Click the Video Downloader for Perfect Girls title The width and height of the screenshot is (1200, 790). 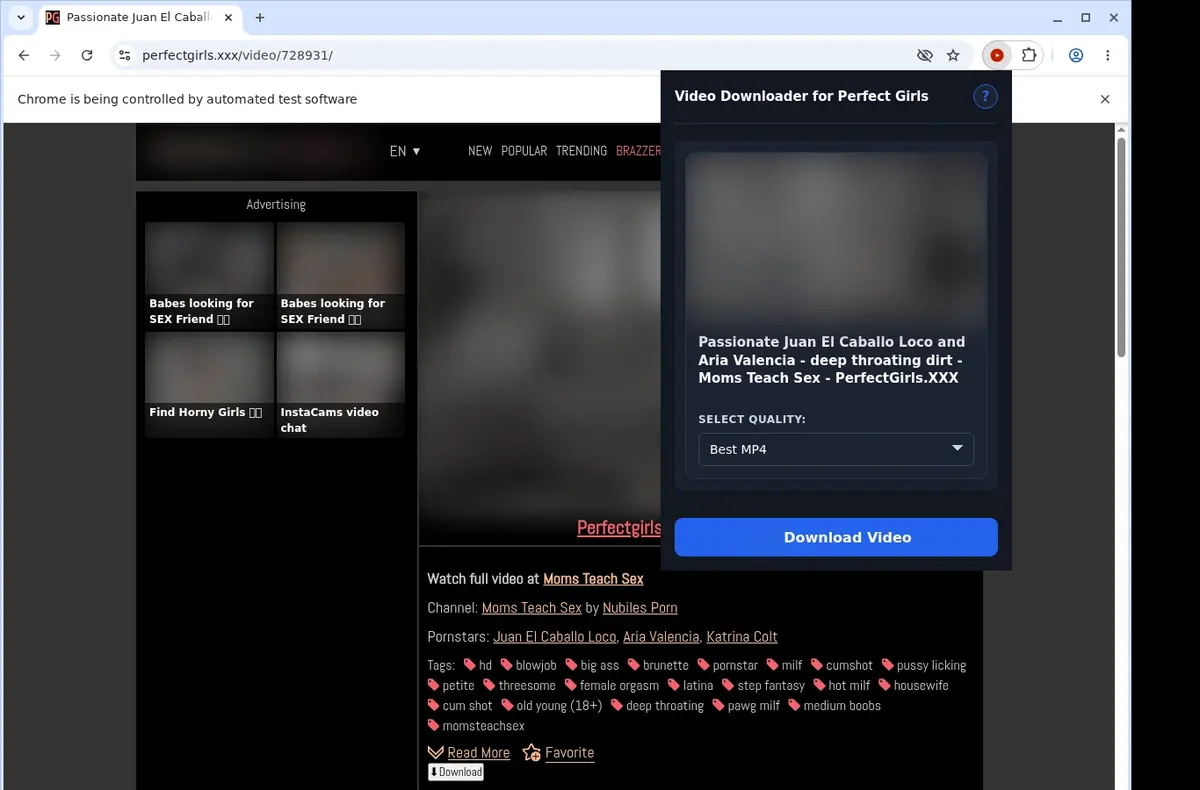(801, 96)
